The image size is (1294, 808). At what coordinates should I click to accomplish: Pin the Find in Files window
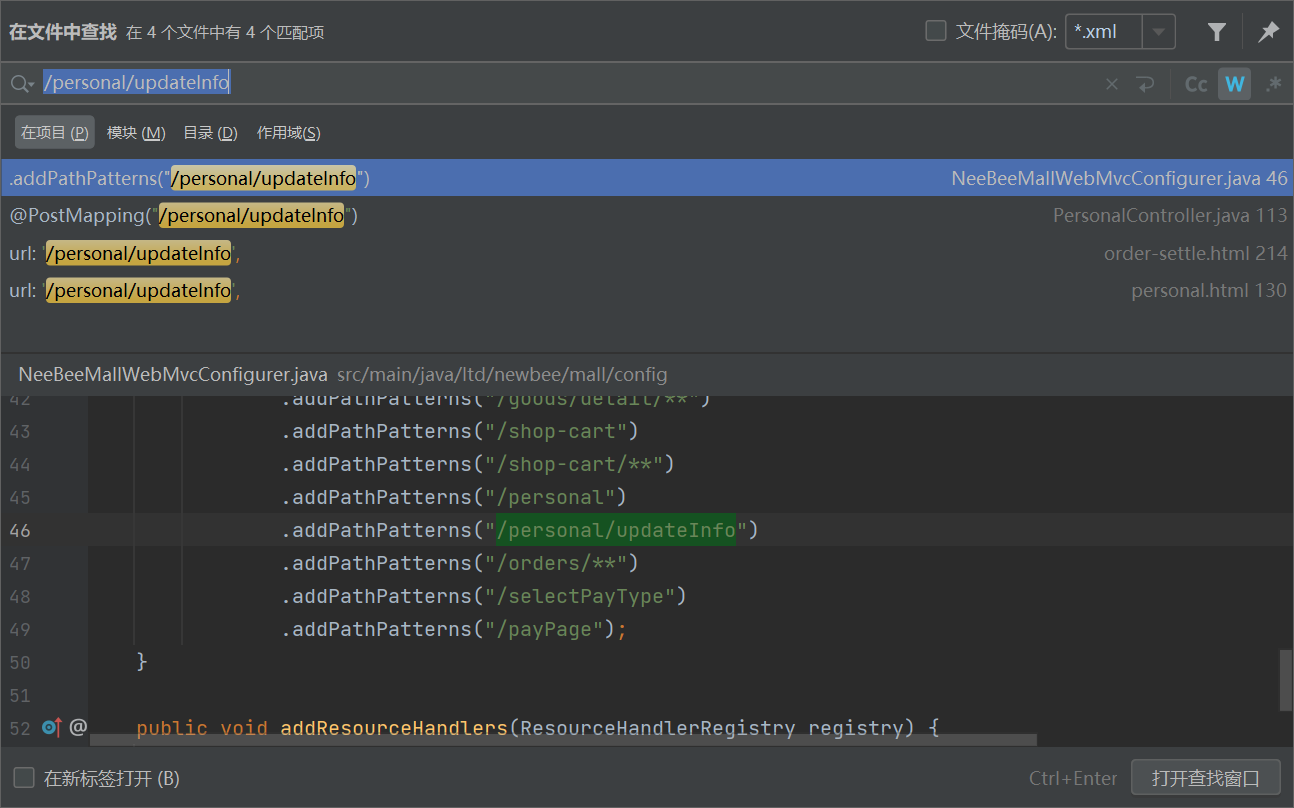(x=1268, y=32)
